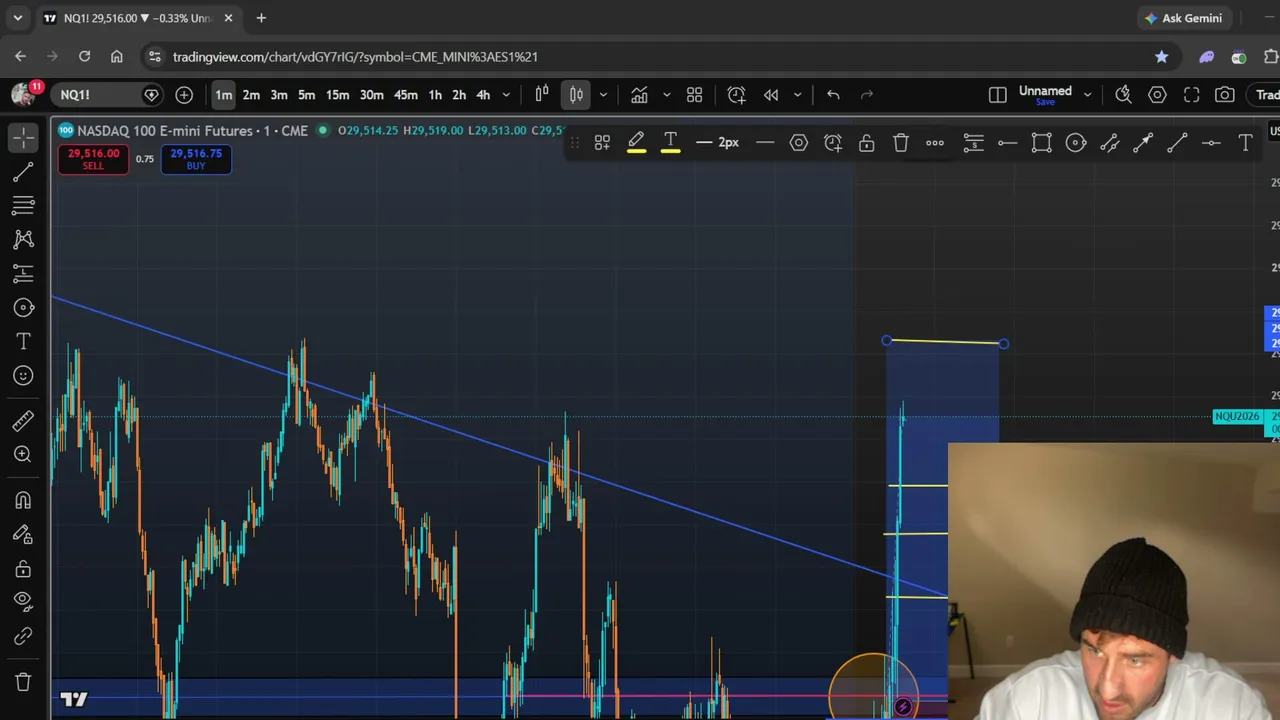Viewport: 1280px width, 720px height.
Task: Open drawing templates in floating toolbar
Action: click(x=602, y=143)
